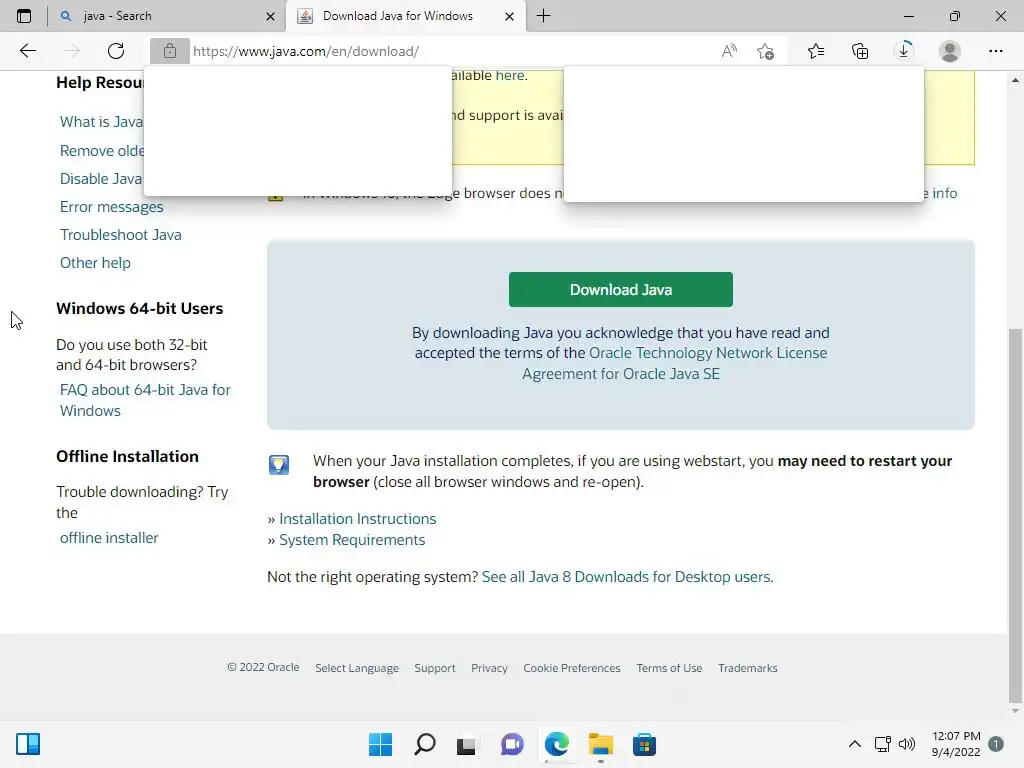Open Task View on the taskbar
This screenshot has height=768, width=1024.
click(x=466, y=744)
